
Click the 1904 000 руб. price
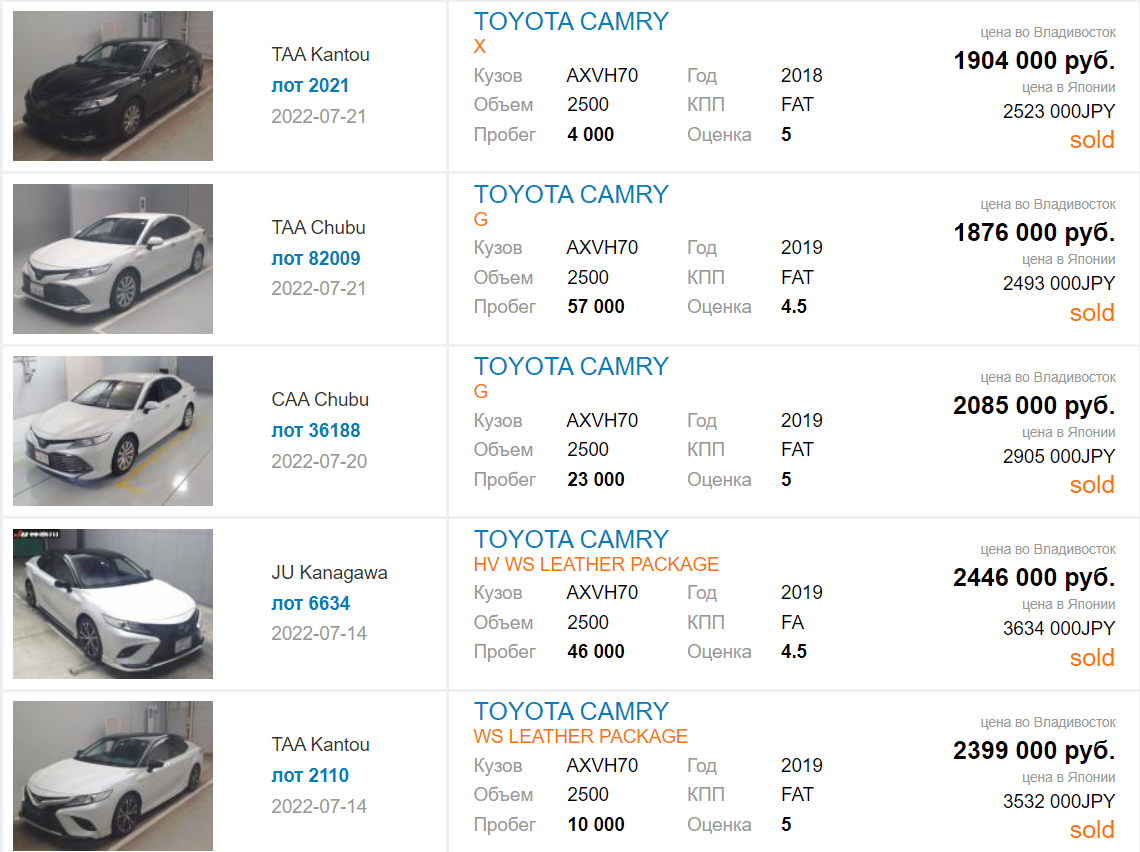point(1034,61)
